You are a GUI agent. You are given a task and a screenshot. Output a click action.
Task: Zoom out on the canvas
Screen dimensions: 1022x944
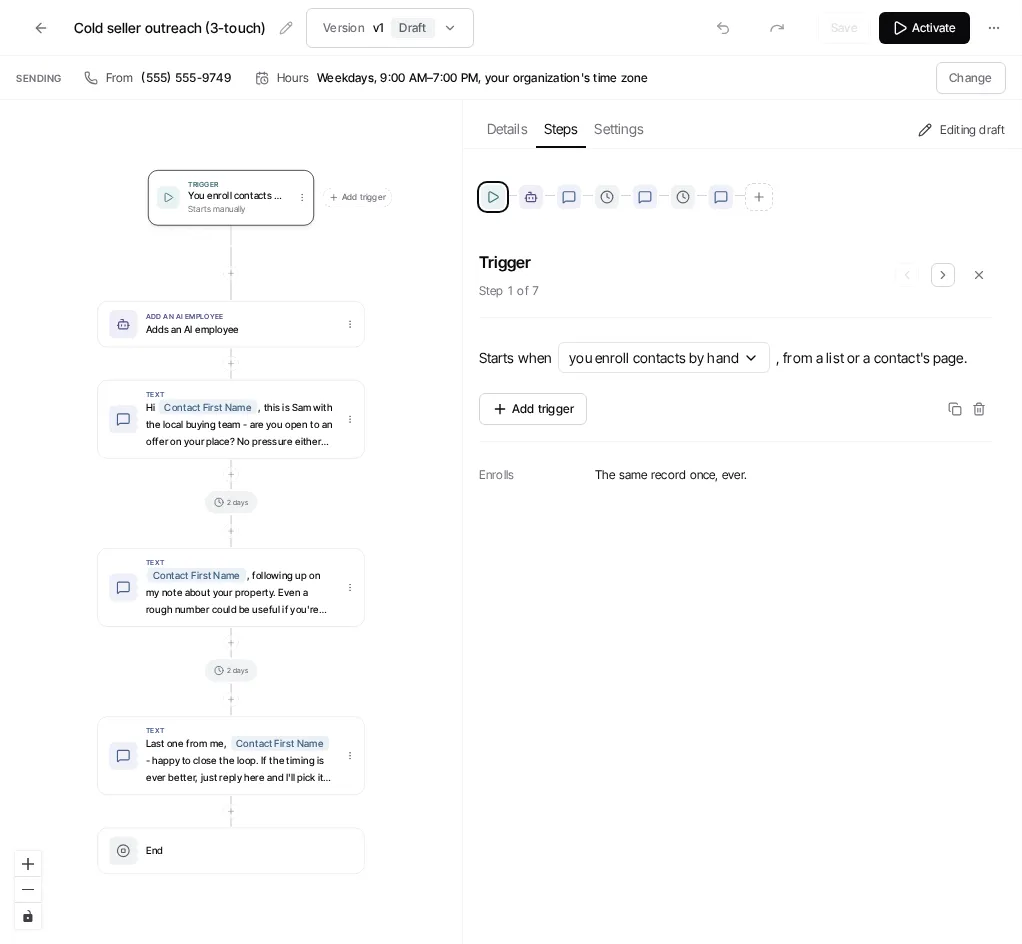tap(28, 890)
